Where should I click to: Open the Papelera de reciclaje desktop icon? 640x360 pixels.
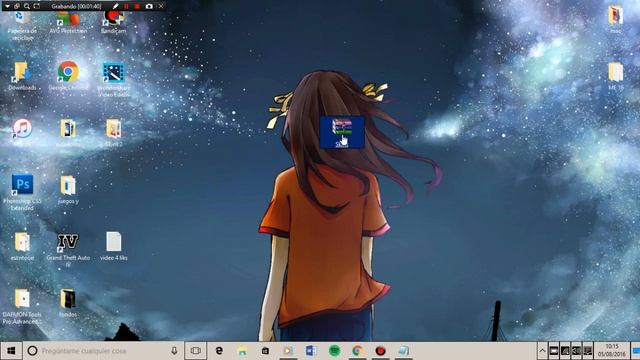[x=22, y=24]
